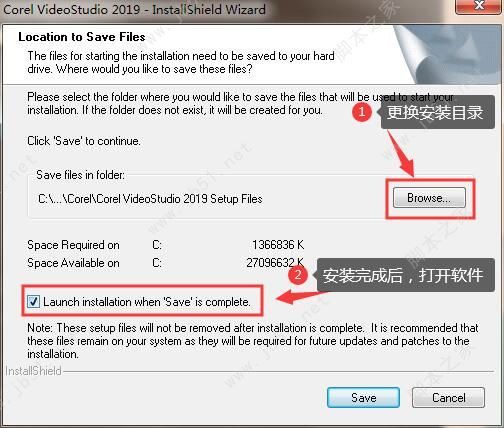
Task: Uncheck Launch installation when 'Save' is complete
Action: 33,302
